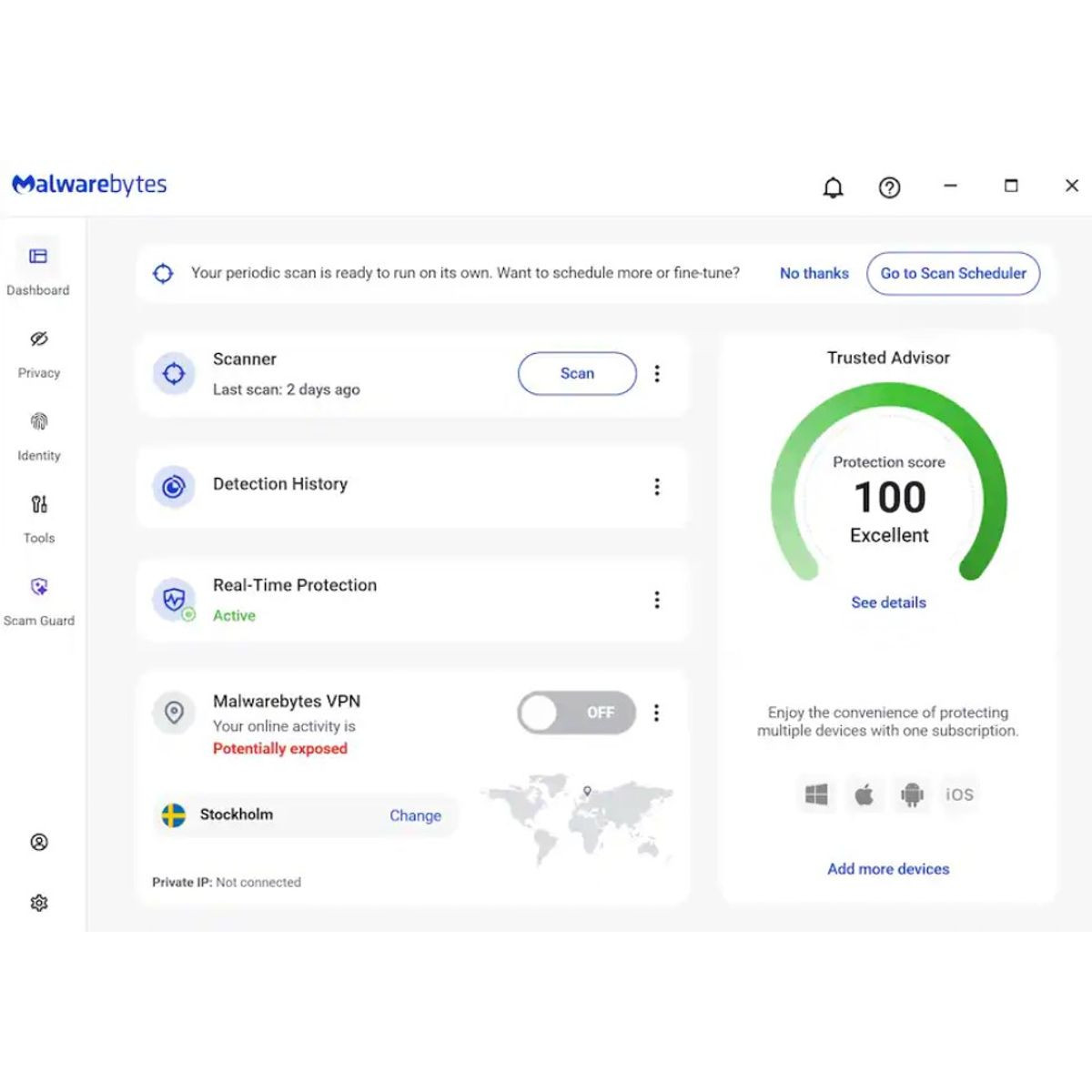The width and height of the screenshot is (1092, 1092).
Task: Open Real-Time Protection more options menu
Action: 657,600
